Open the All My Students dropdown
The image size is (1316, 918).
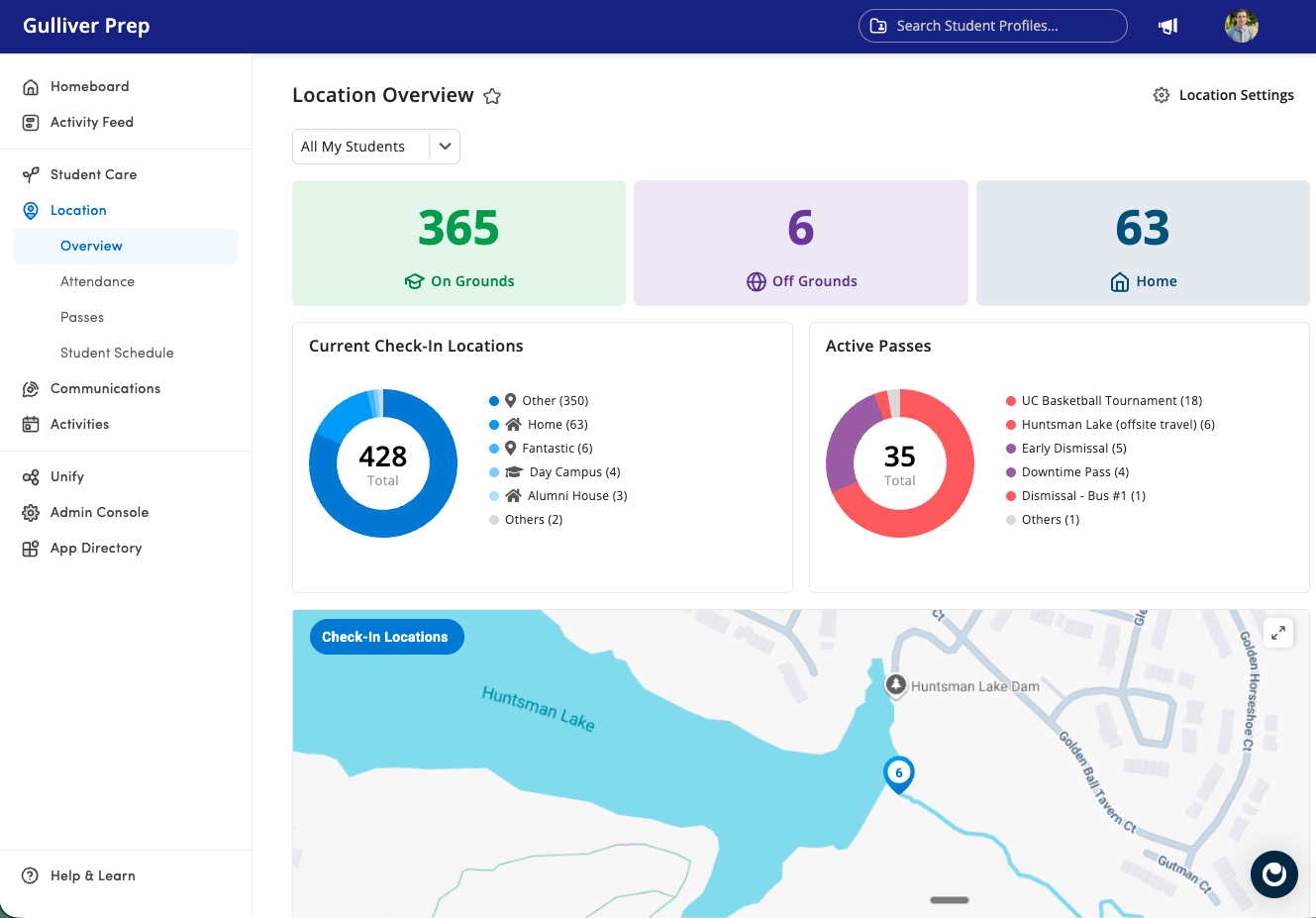[x=376, y=147]
